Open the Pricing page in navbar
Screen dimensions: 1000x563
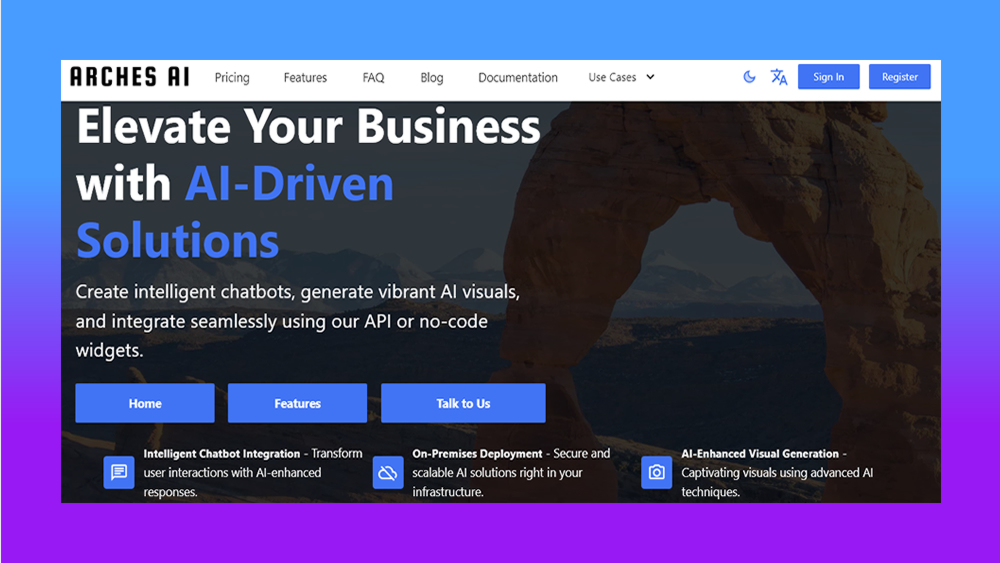coord(232,77)
